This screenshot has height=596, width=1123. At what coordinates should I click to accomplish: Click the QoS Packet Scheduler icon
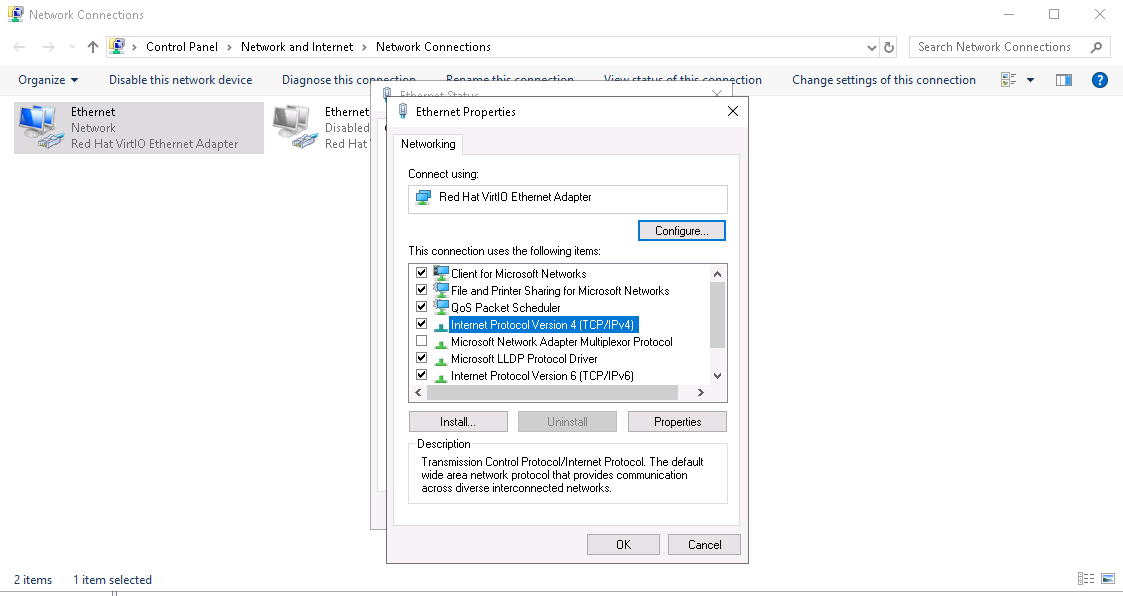point(441,307)
